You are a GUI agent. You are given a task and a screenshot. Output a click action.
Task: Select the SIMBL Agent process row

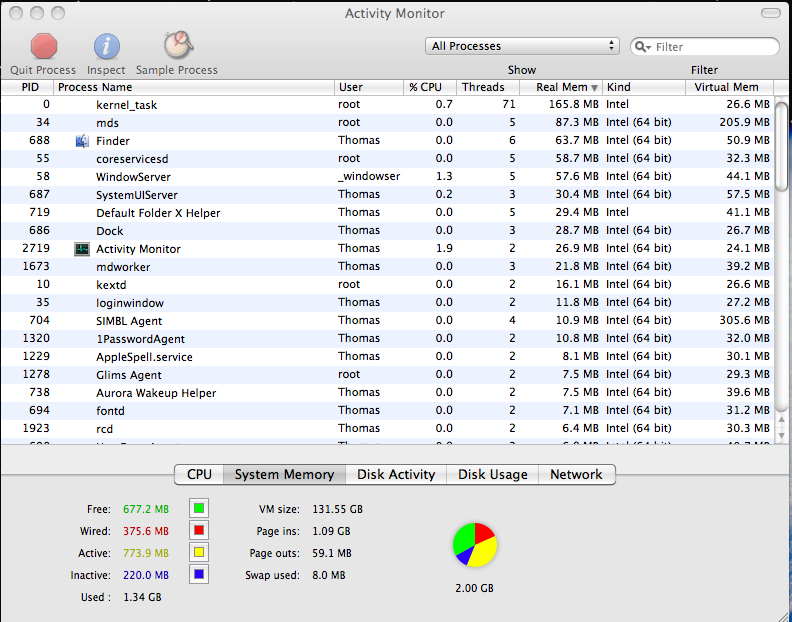click(387, 321)
